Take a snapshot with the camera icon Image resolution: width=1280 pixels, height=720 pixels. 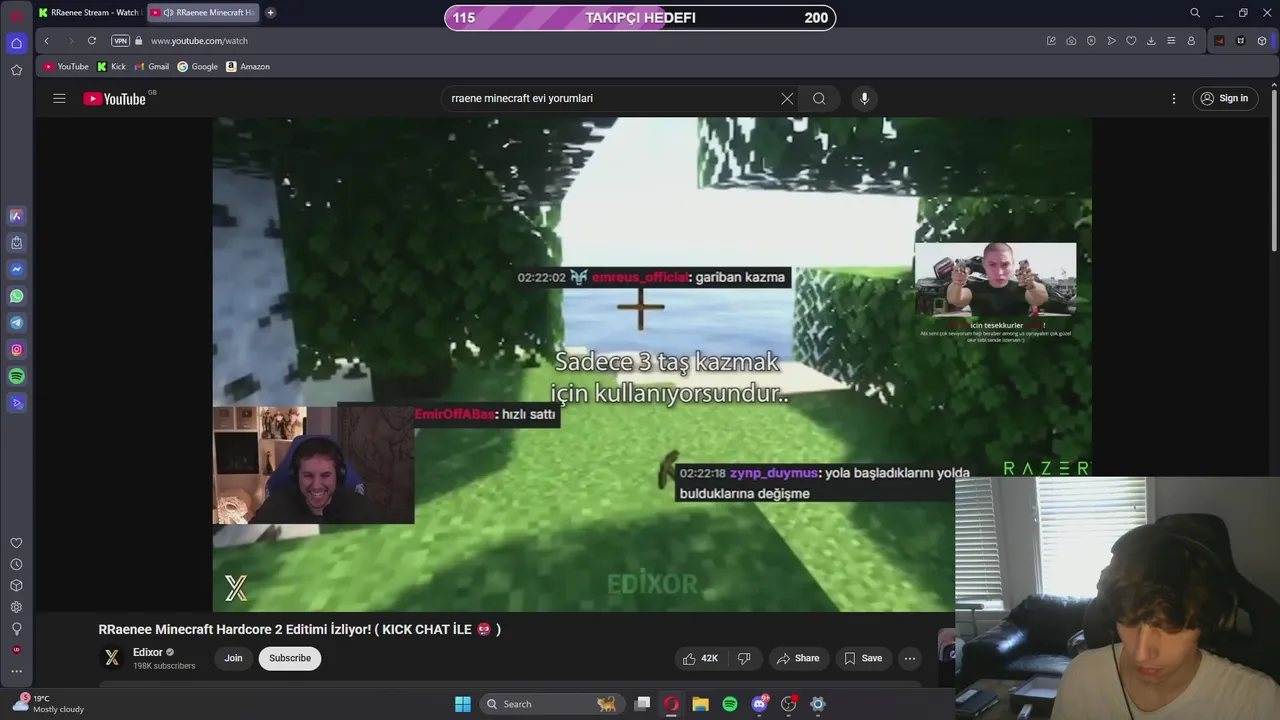point(1071,41)
